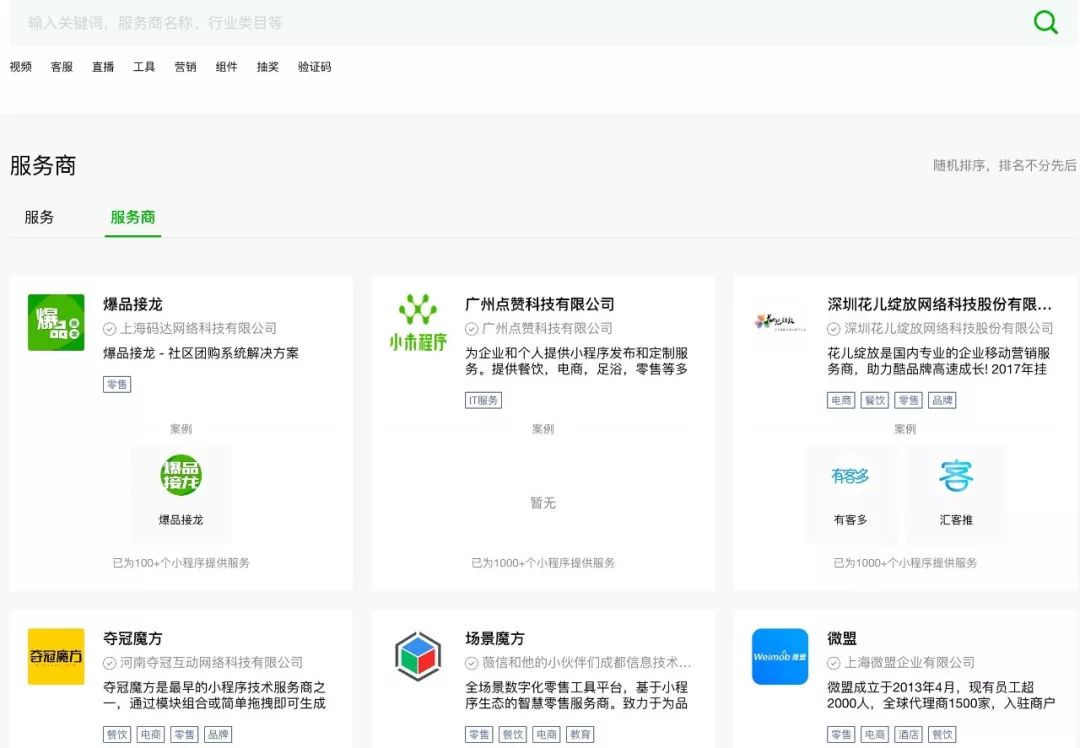Switch to the 服务 tab
This screenshot has width=1080, height=748.
tap(39, 217)
